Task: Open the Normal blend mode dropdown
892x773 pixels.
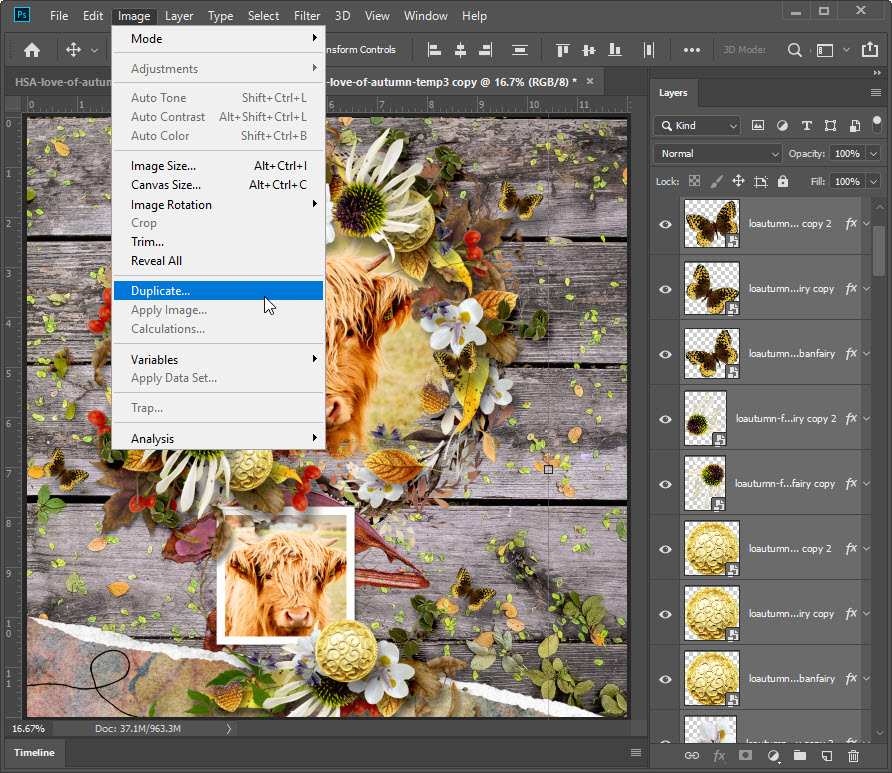Action: point(717,154)
